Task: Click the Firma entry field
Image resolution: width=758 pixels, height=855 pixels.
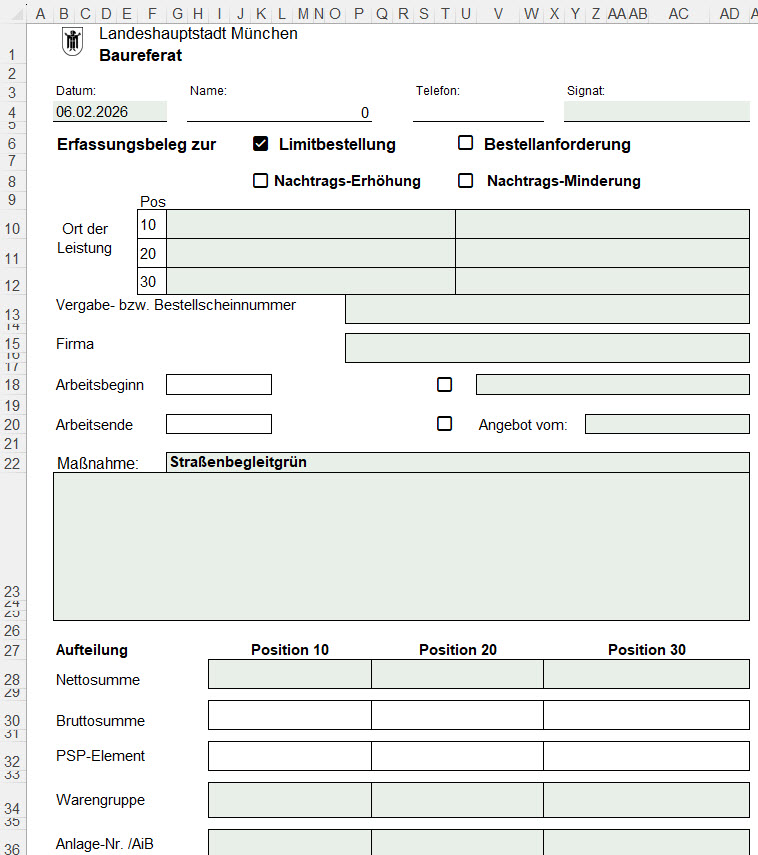Action: click(546, 348)
